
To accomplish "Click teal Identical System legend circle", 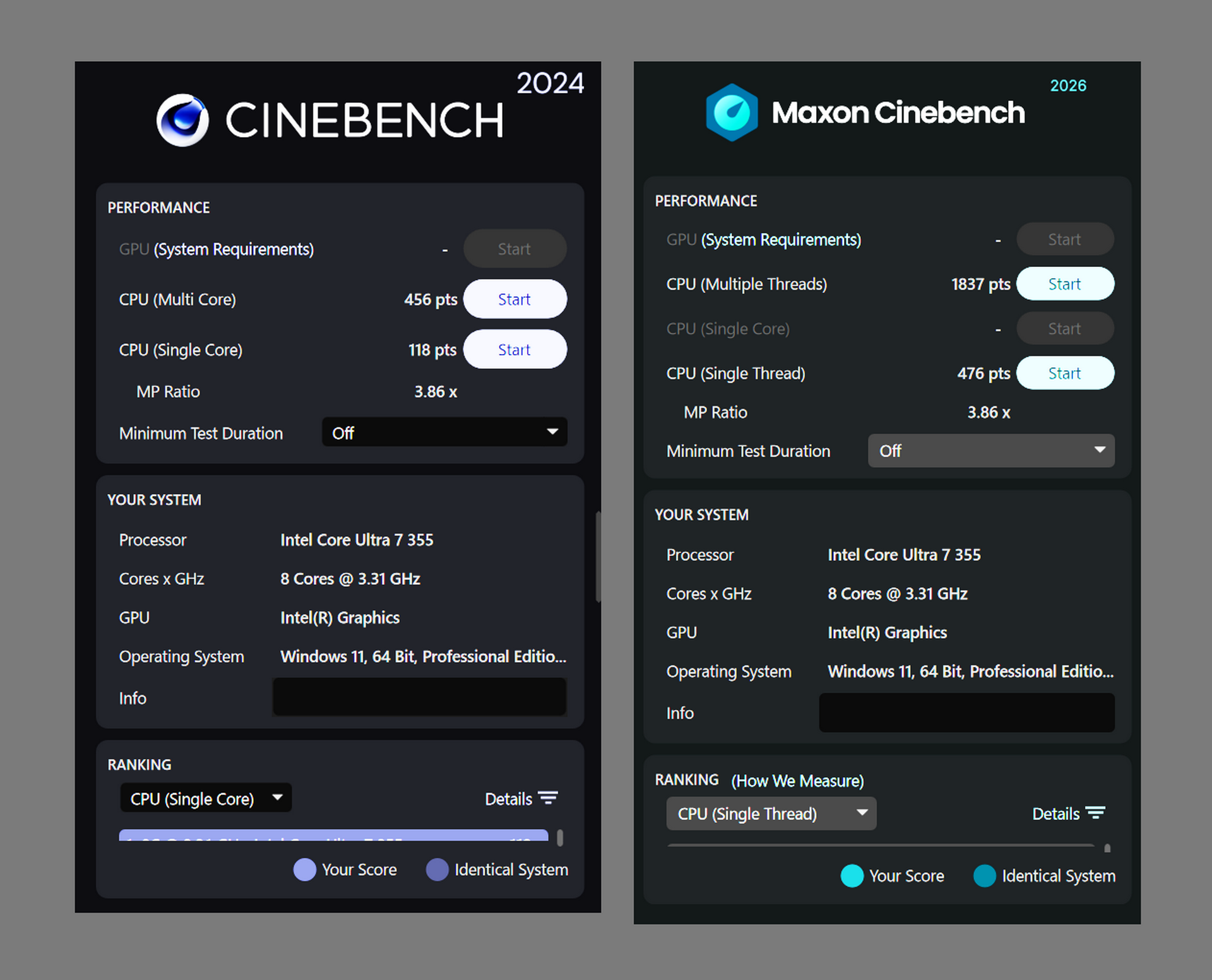I will pyautogui.click(x=984, y=876).
